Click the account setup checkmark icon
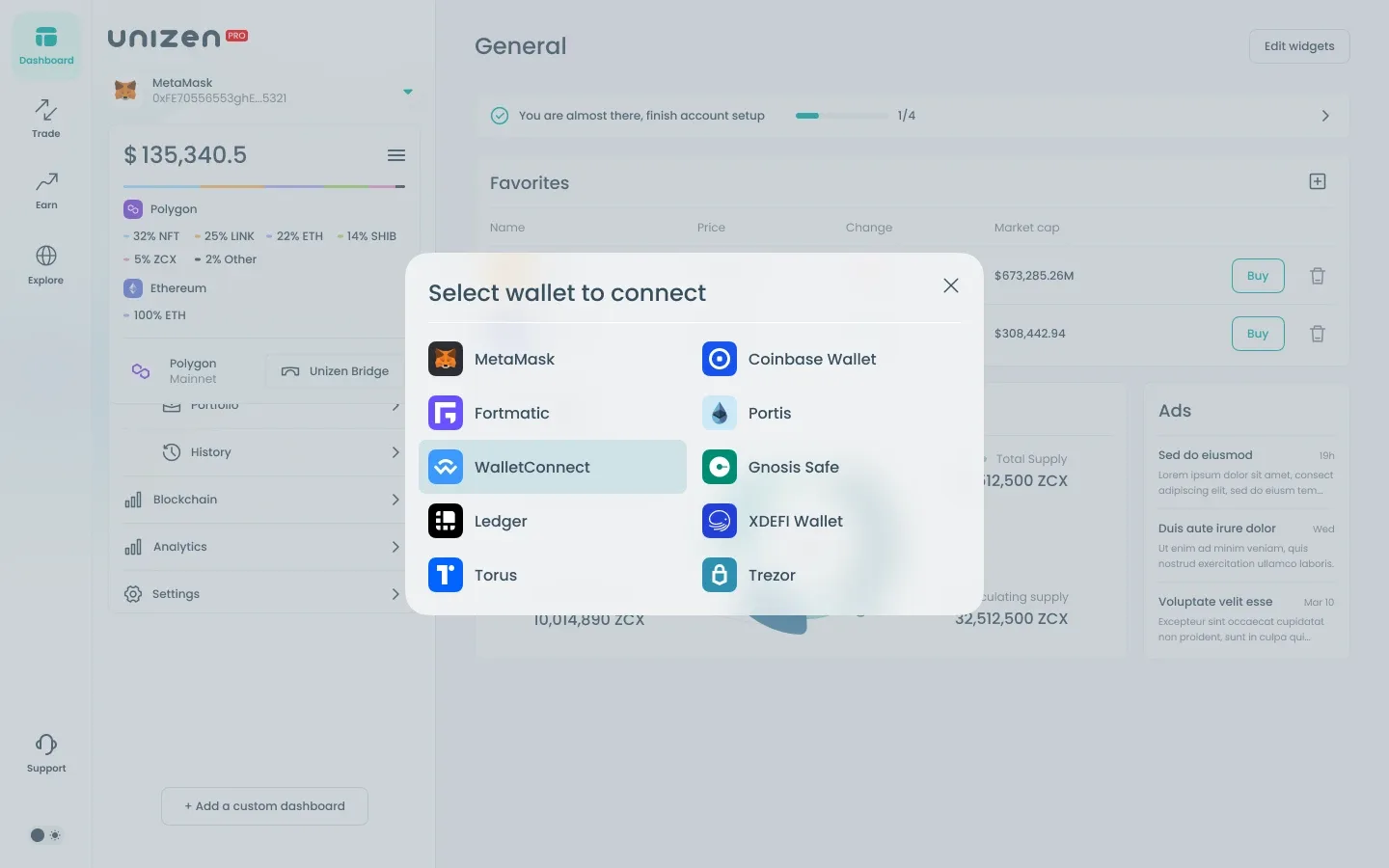Image resolution: width=1389 pixels, height=868 pixels. 500,116
